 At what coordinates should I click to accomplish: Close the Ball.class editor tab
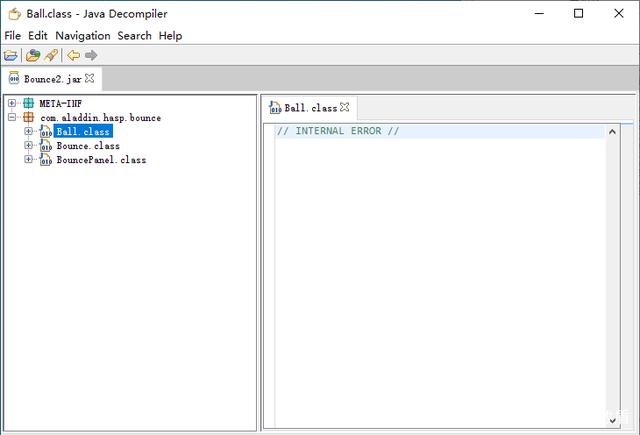tap(345, 107)
